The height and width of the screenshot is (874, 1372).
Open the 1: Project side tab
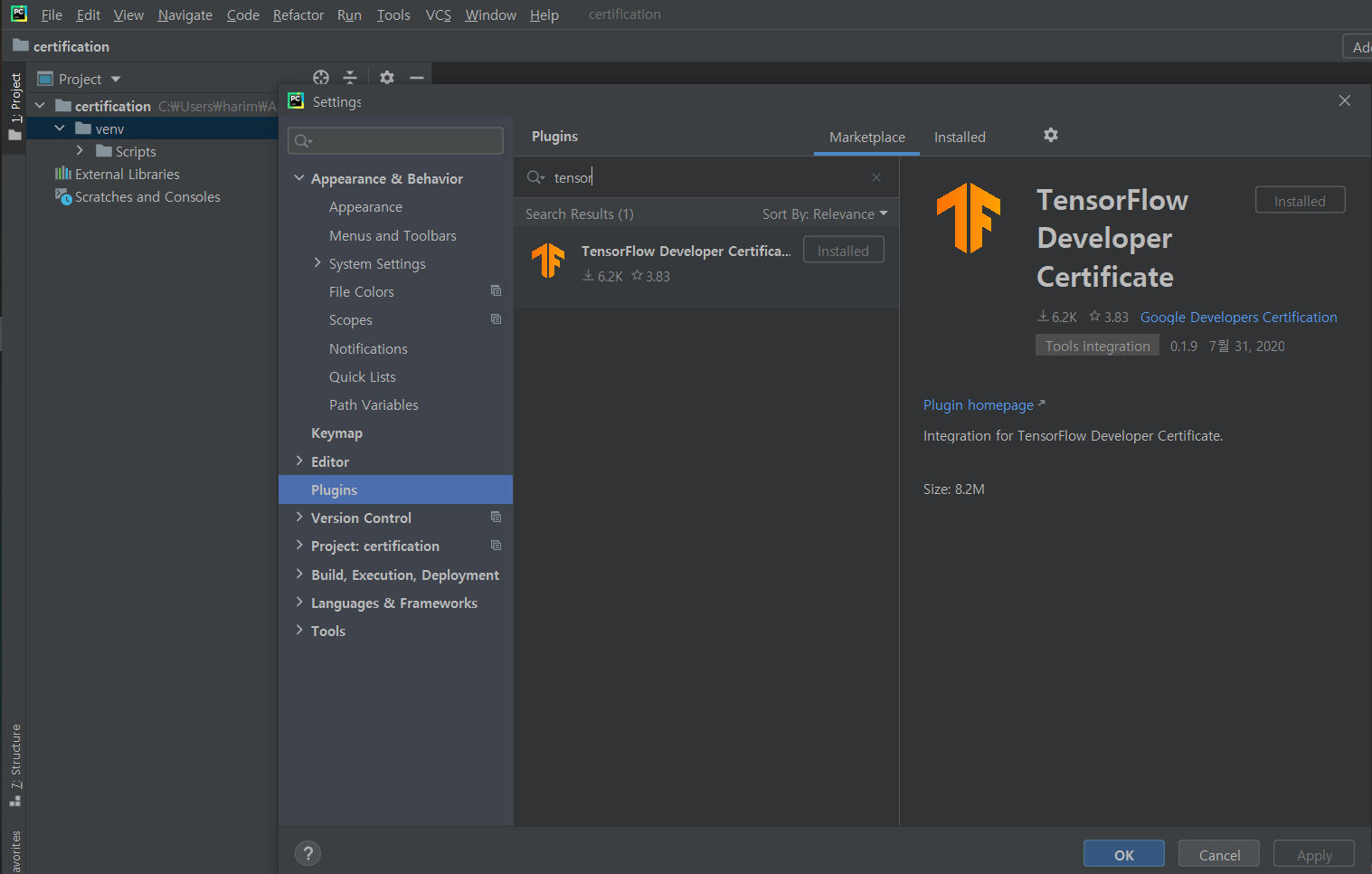pyautogui.click(x=14, y=107)
